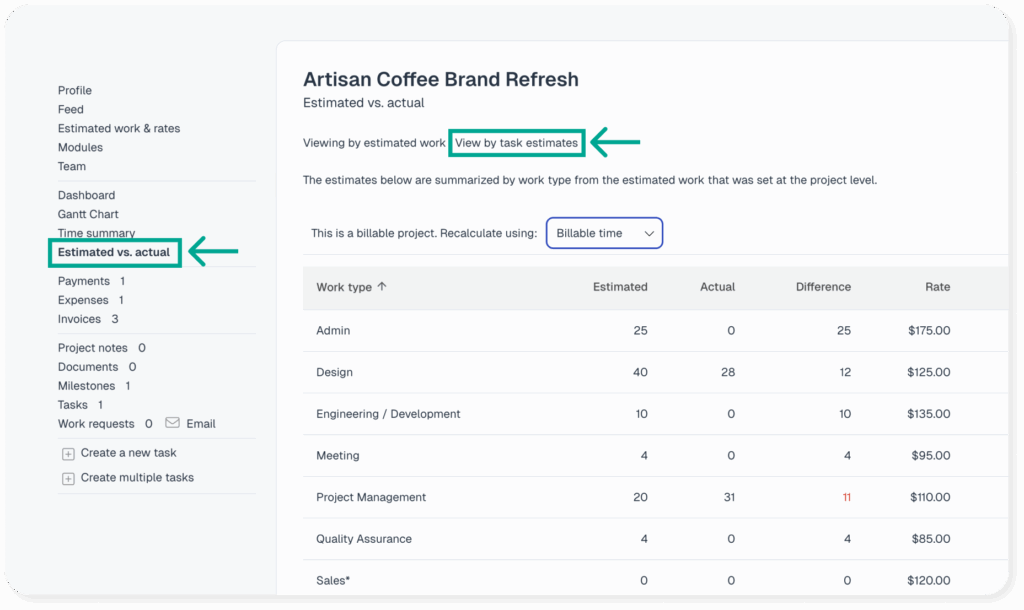Image resolution: width=1024 pixels, height=610 pixels.
Task: Click View by task estimates link
Action: (x=516, y=143)
